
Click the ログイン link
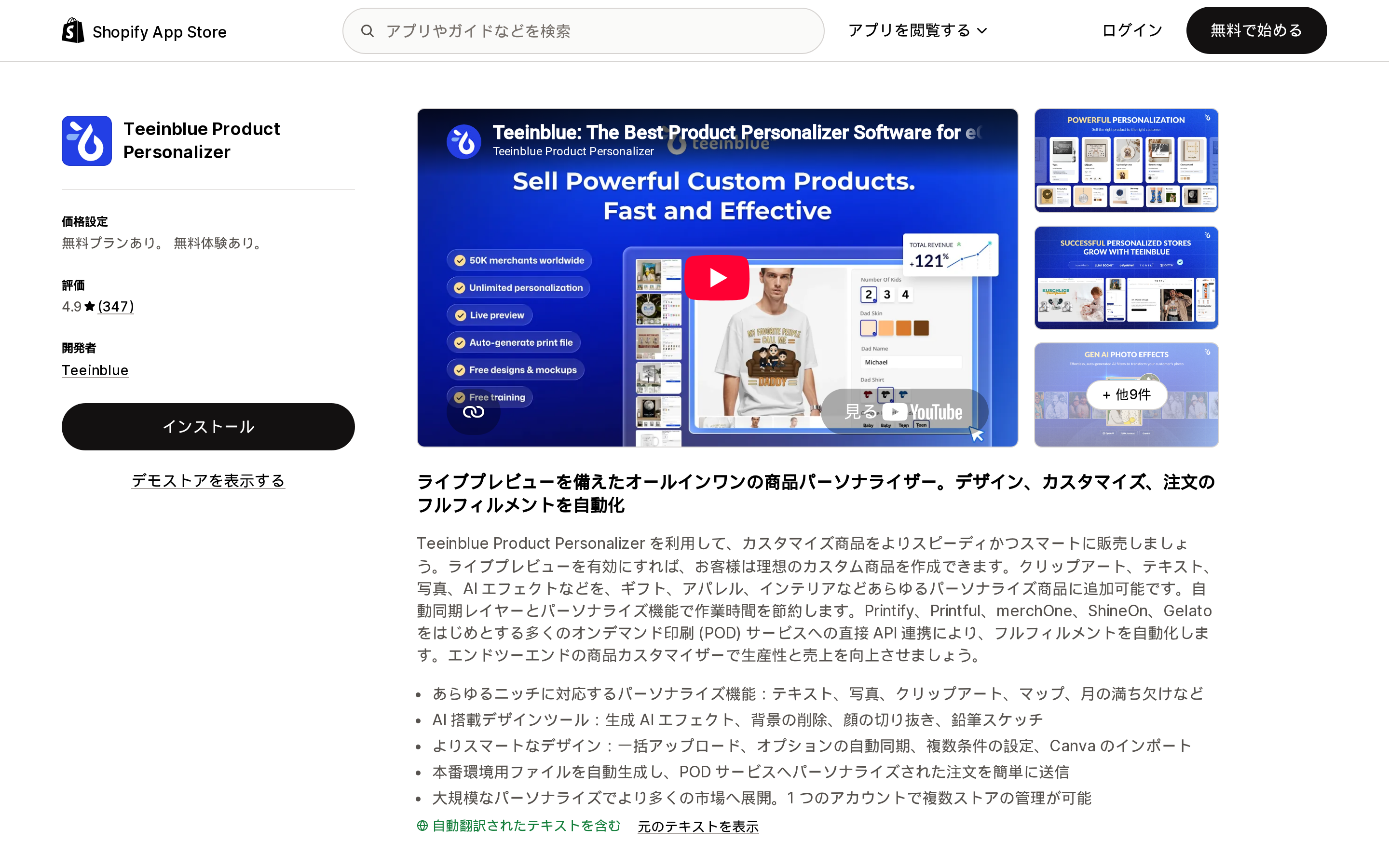[1132, 30]
